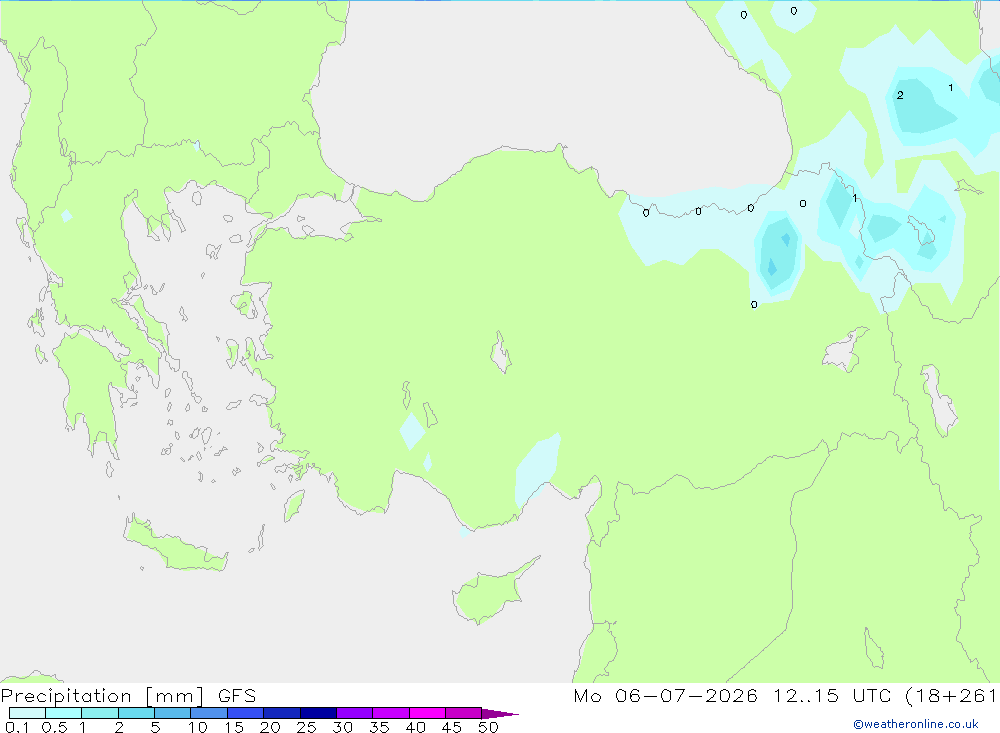Click the 30–35 mm violet legend swatch

point(354,713)
